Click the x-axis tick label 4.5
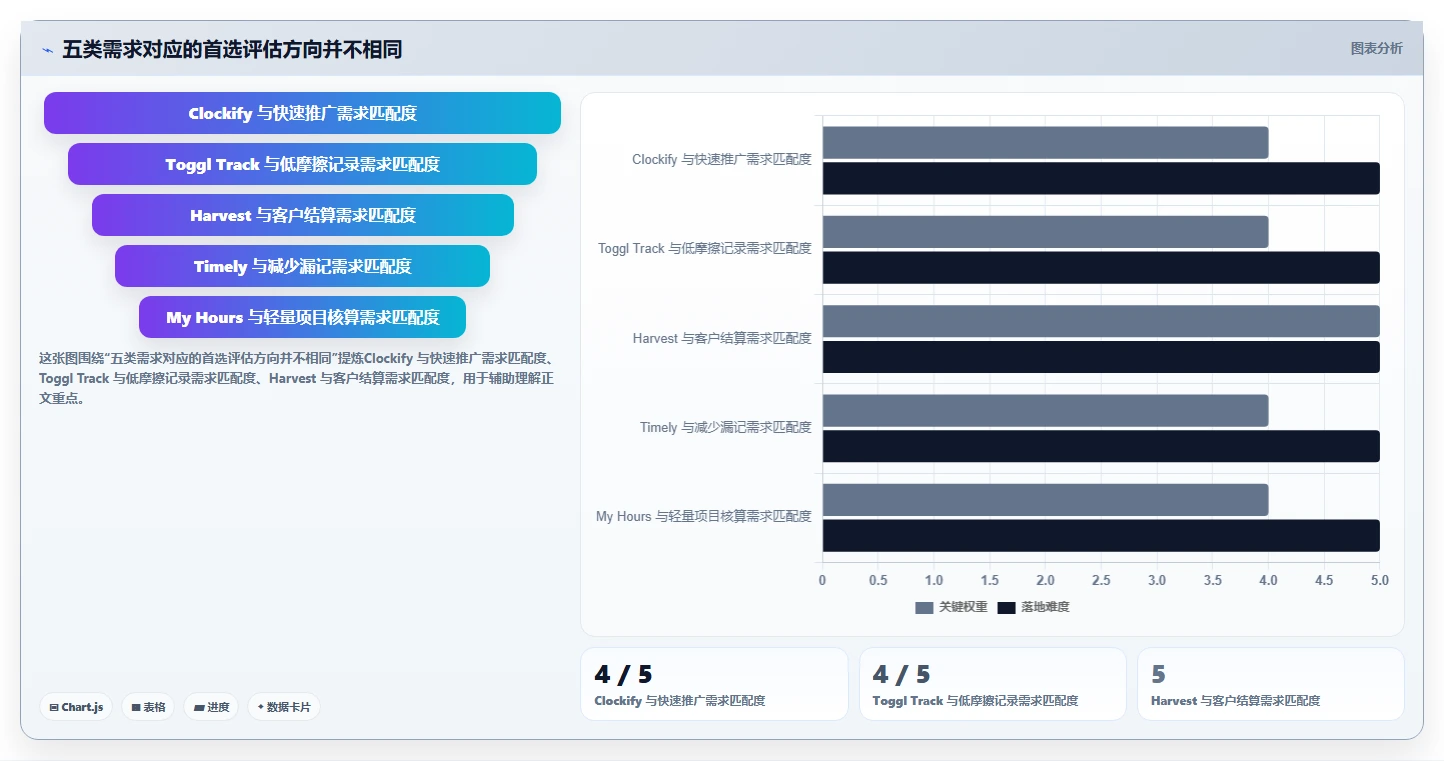This screenshot has height=761, width=1444. tap(1324, 580)
